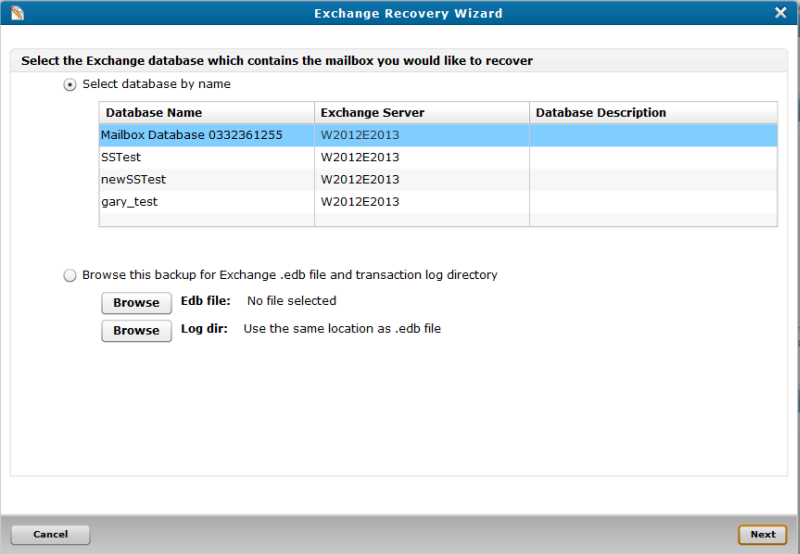Proceed with the Next button
The width and height of the screenshot is (800, 554).
pos(763,535)
